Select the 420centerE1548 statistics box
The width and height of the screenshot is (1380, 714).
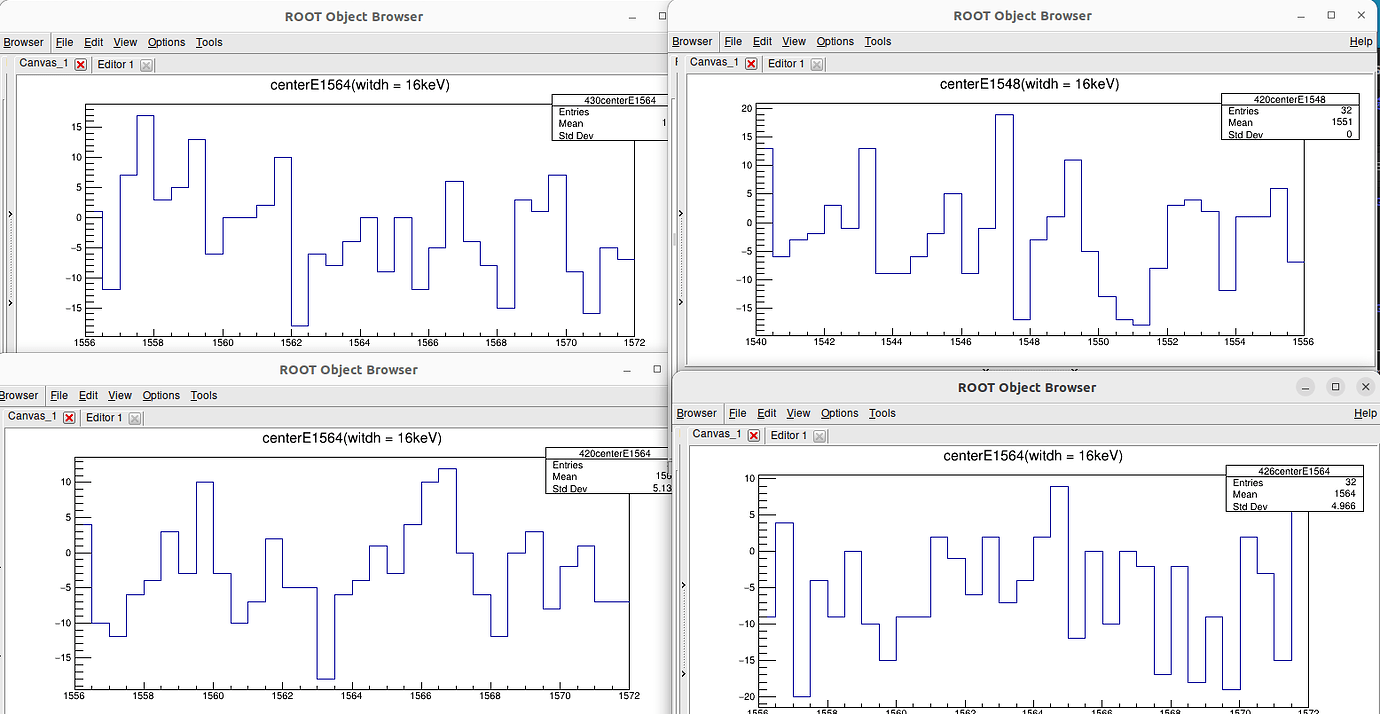(x=1289, y=117)
